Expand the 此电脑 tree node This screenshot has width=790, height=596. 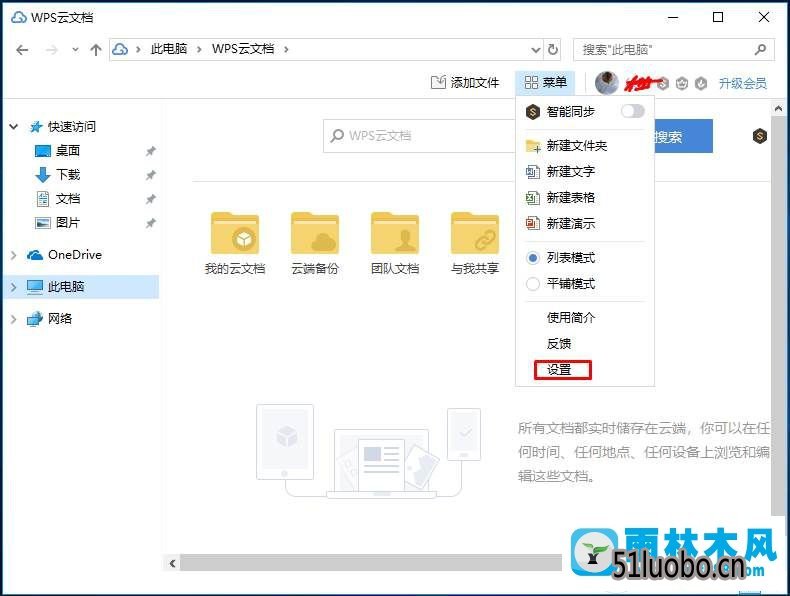point(14,287)
